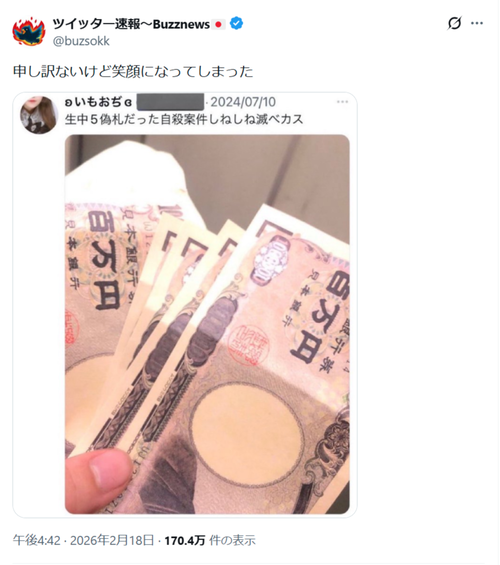Click the empty quoted tweet card border area

(x=39, y=324)
